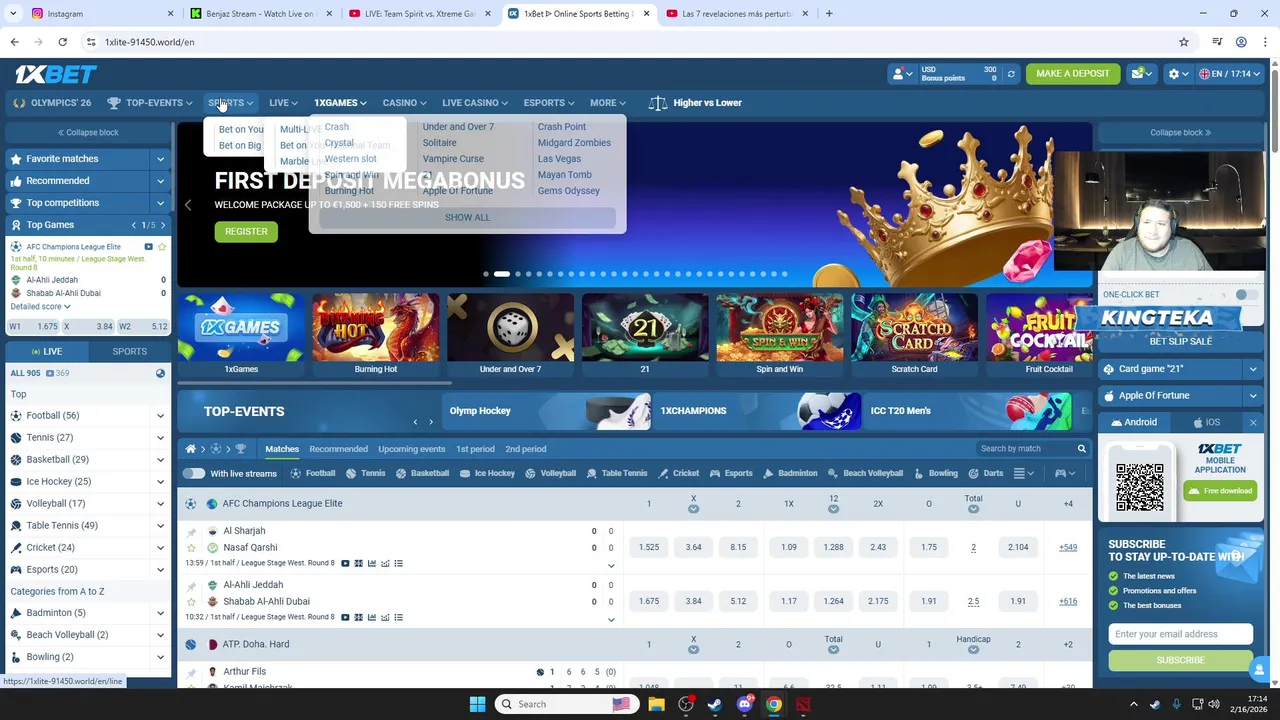
Task: Close the mobile application panel
Action: pos(1252,423)
